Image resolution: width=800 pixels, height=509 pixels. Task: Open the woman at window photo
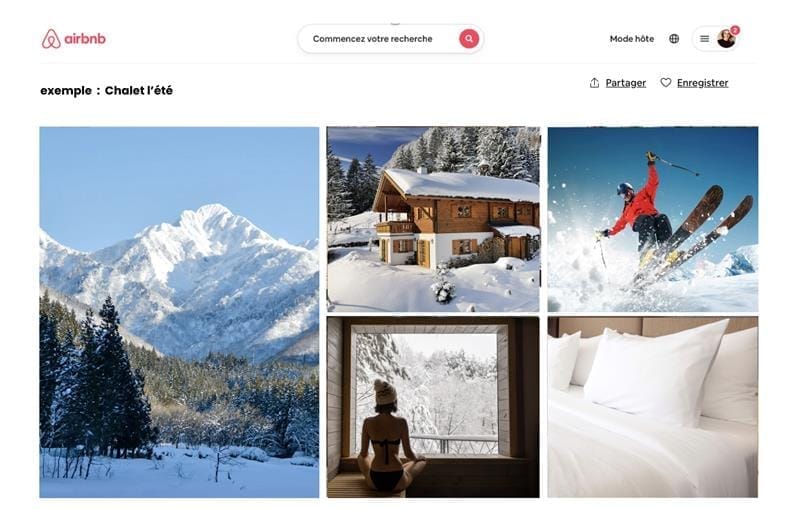pos(433,407)
